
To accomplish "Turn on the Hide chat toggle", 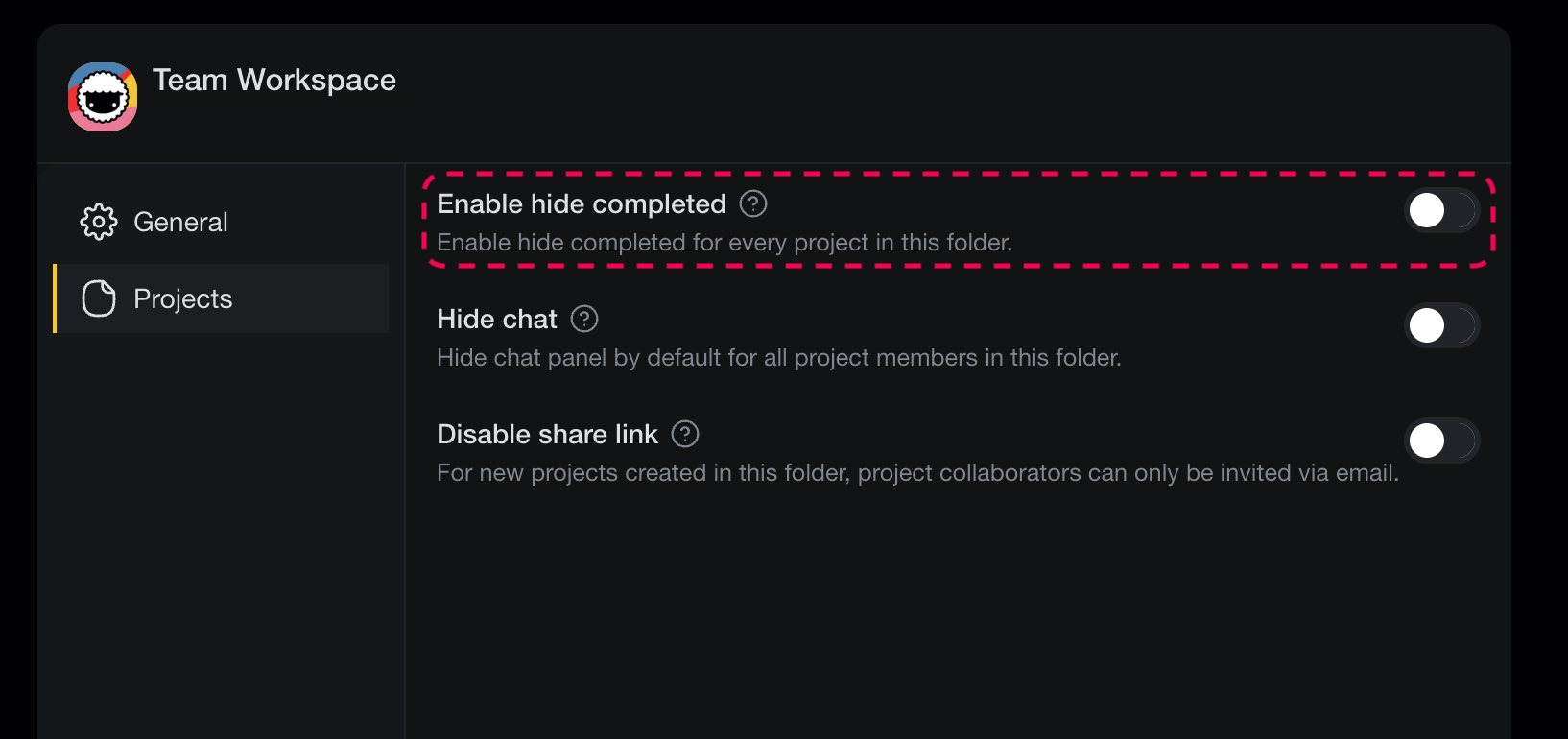I will (x=1441, y=325).
